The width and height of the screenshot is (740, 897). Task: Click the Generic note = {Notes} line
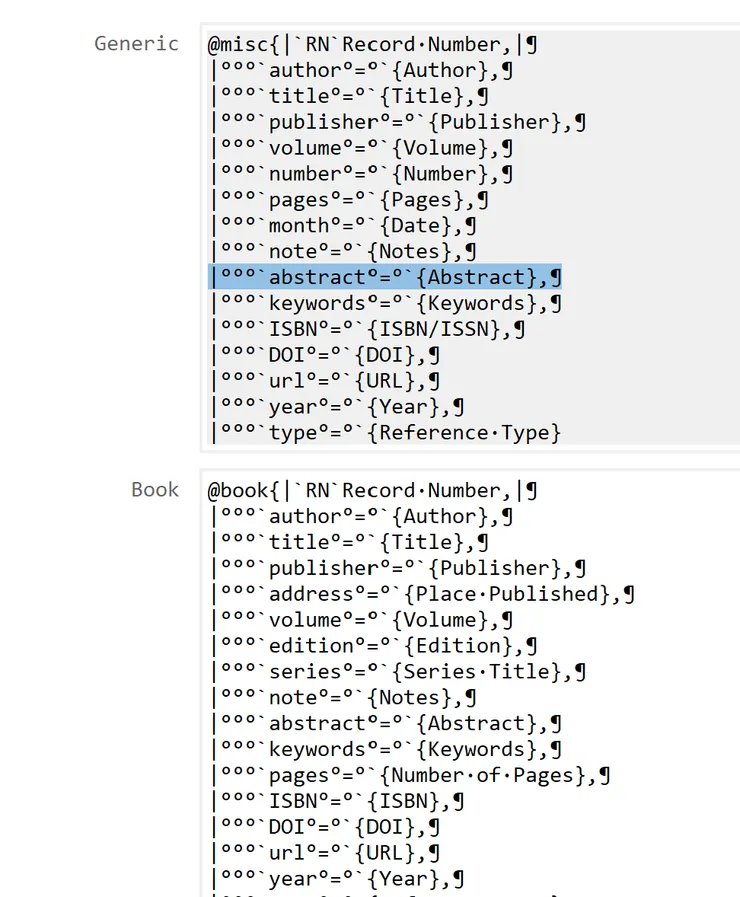pos(344,252)
